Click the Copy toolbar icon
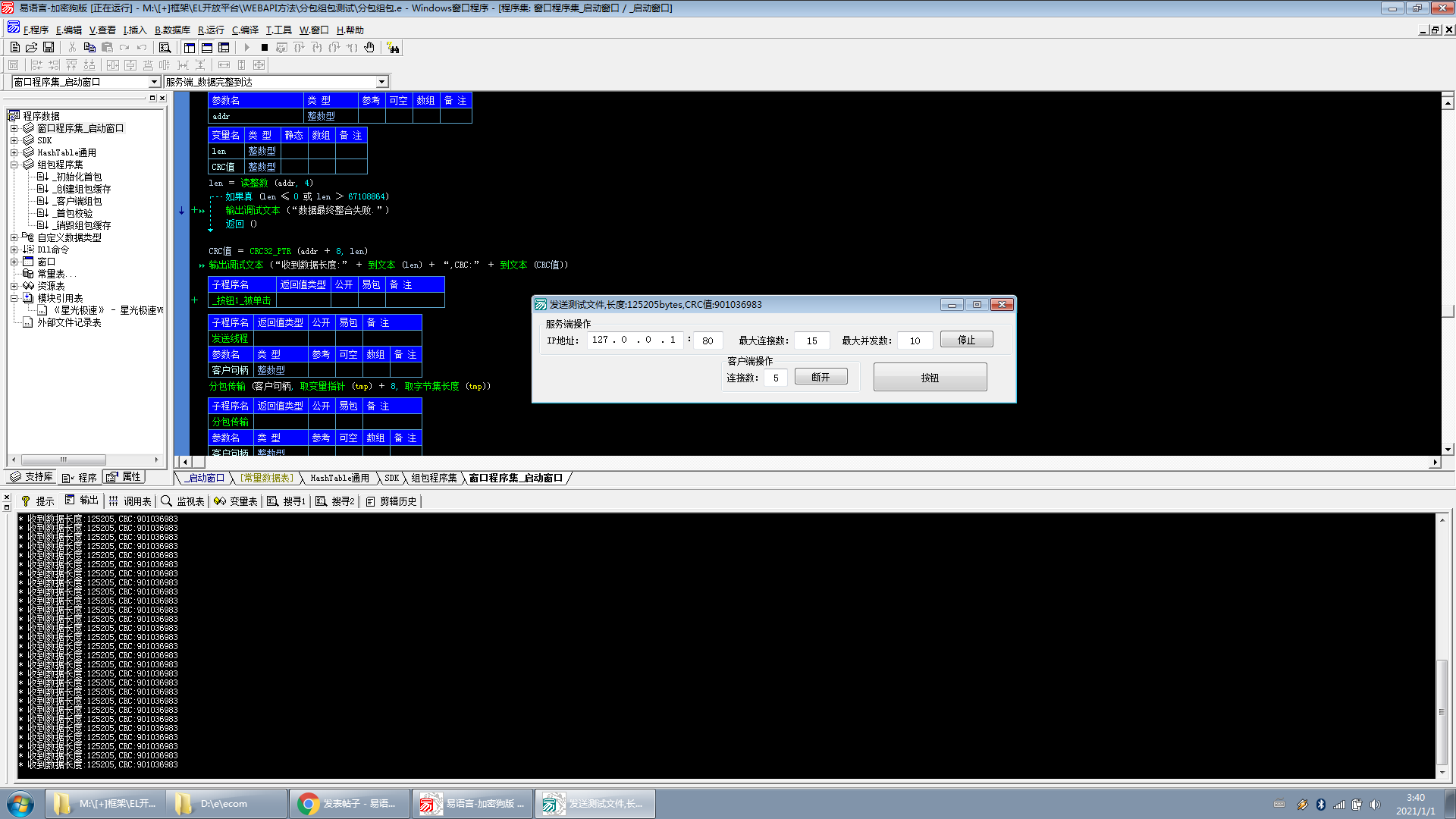 pos(89,48)
